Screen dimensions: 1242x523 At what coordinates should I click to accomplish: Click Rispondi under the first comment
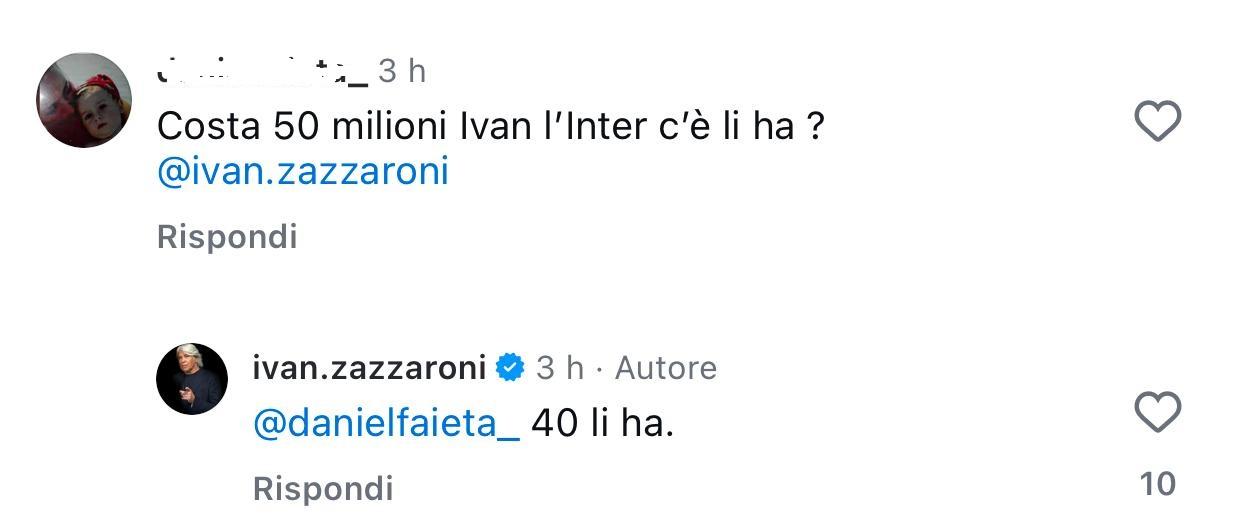(x=227, y=237)
